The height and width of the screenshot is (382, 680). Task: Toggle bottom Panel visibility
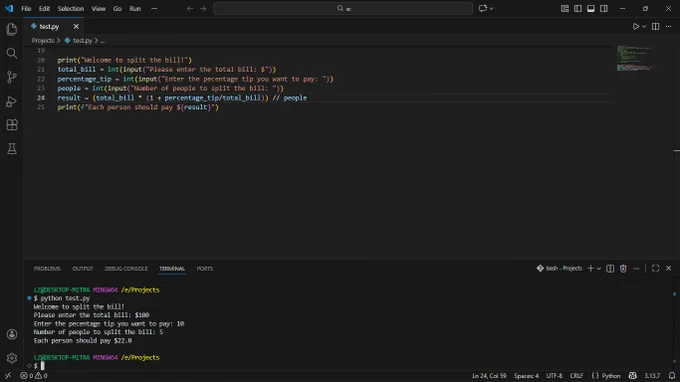click(x=591, y=8)
